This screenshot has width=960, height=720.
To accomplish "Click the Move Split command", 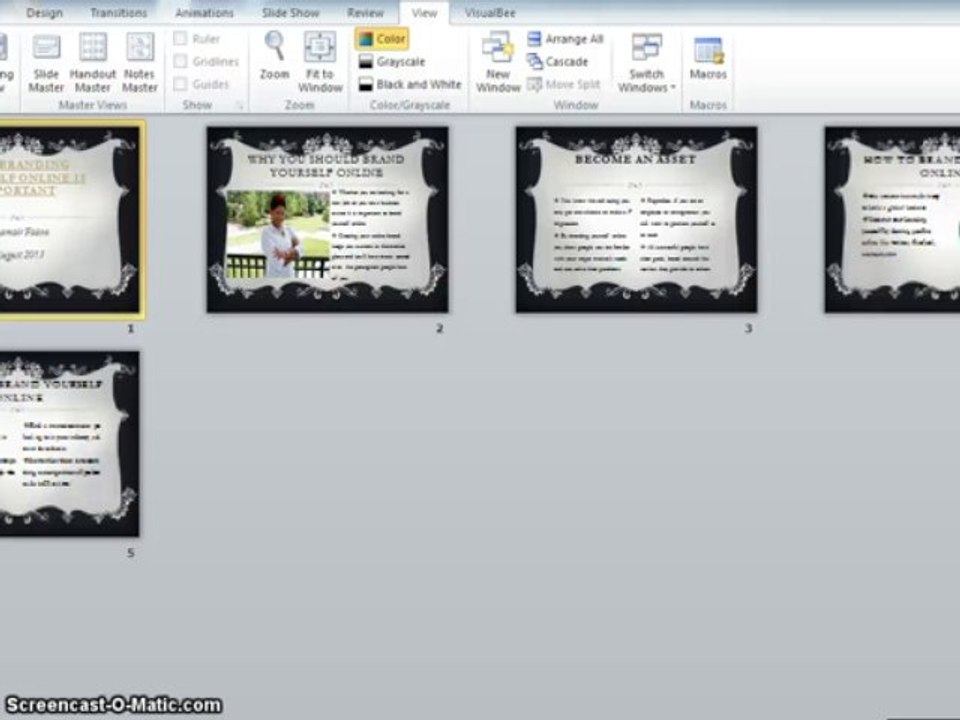I will coord(563,84).
